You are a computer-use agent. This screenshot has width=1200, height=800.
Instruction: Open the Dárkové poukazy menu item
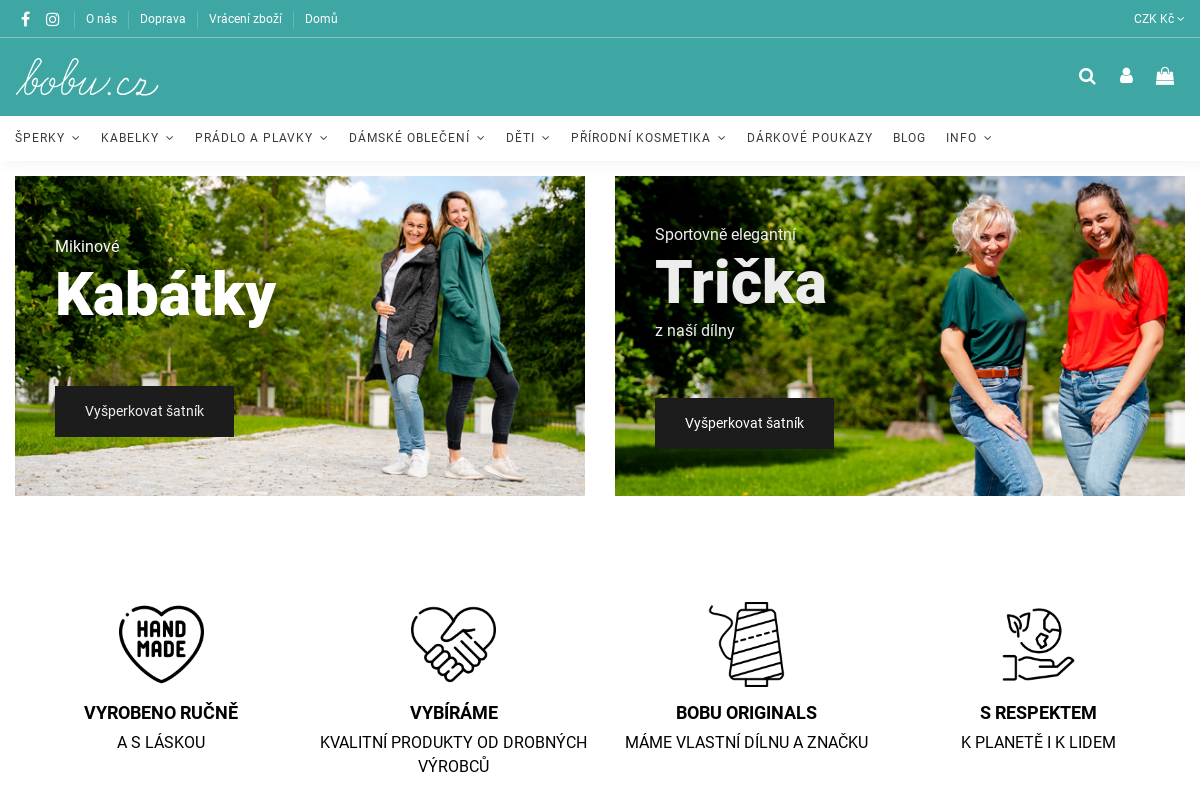click(810, 138)
